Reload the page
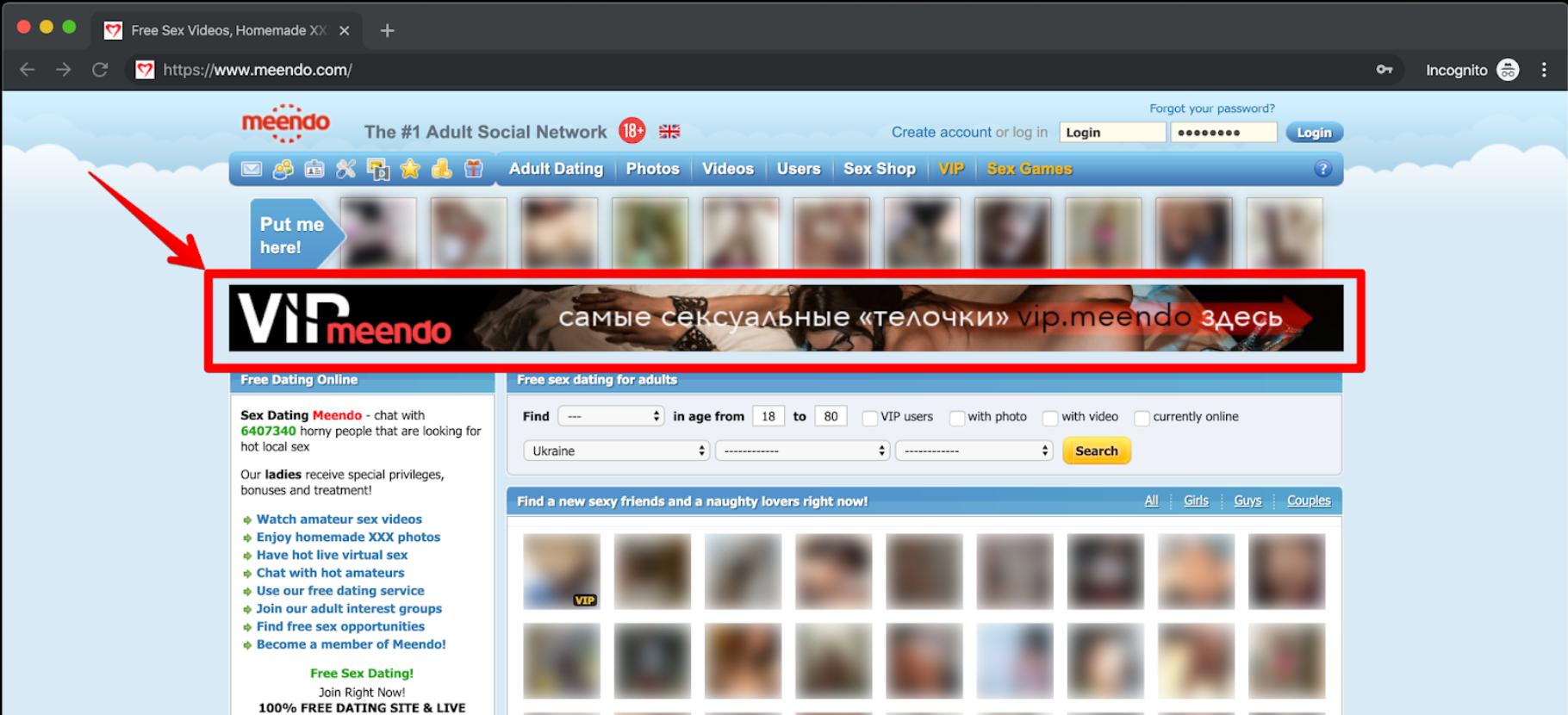The height and width of the screenshot is (715, 1568). pyautogui.click(x=100, y=70)
